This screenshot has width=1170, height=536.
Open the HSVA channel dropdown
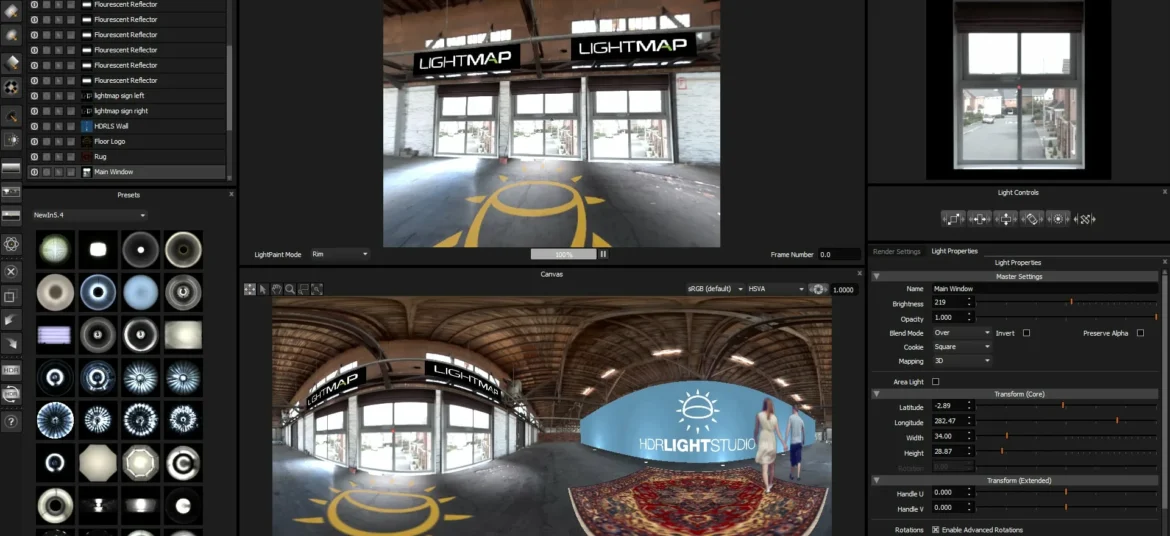tap(776, 289)
